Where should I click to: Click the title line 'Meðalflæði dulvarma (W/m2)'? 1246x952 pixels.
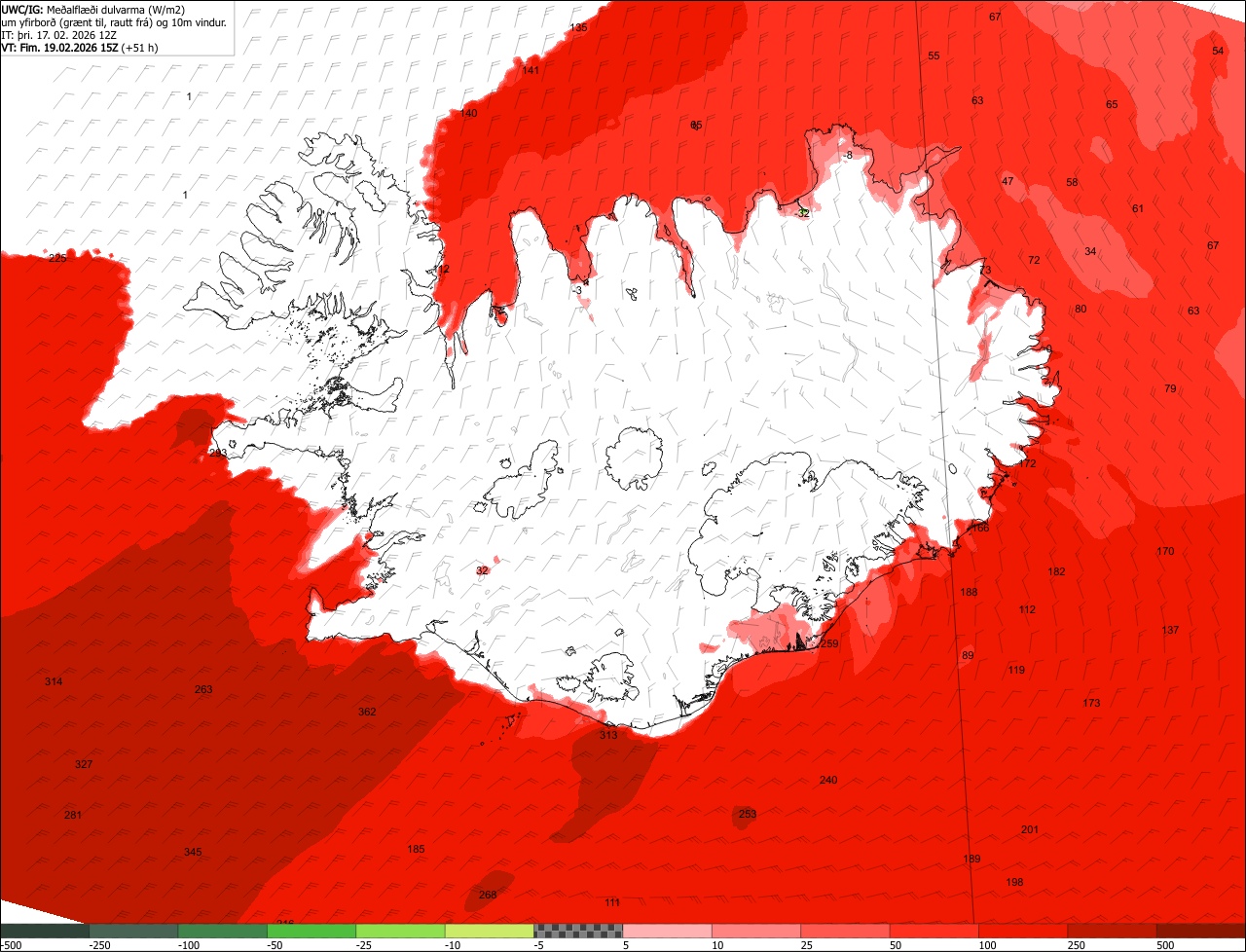116,10
